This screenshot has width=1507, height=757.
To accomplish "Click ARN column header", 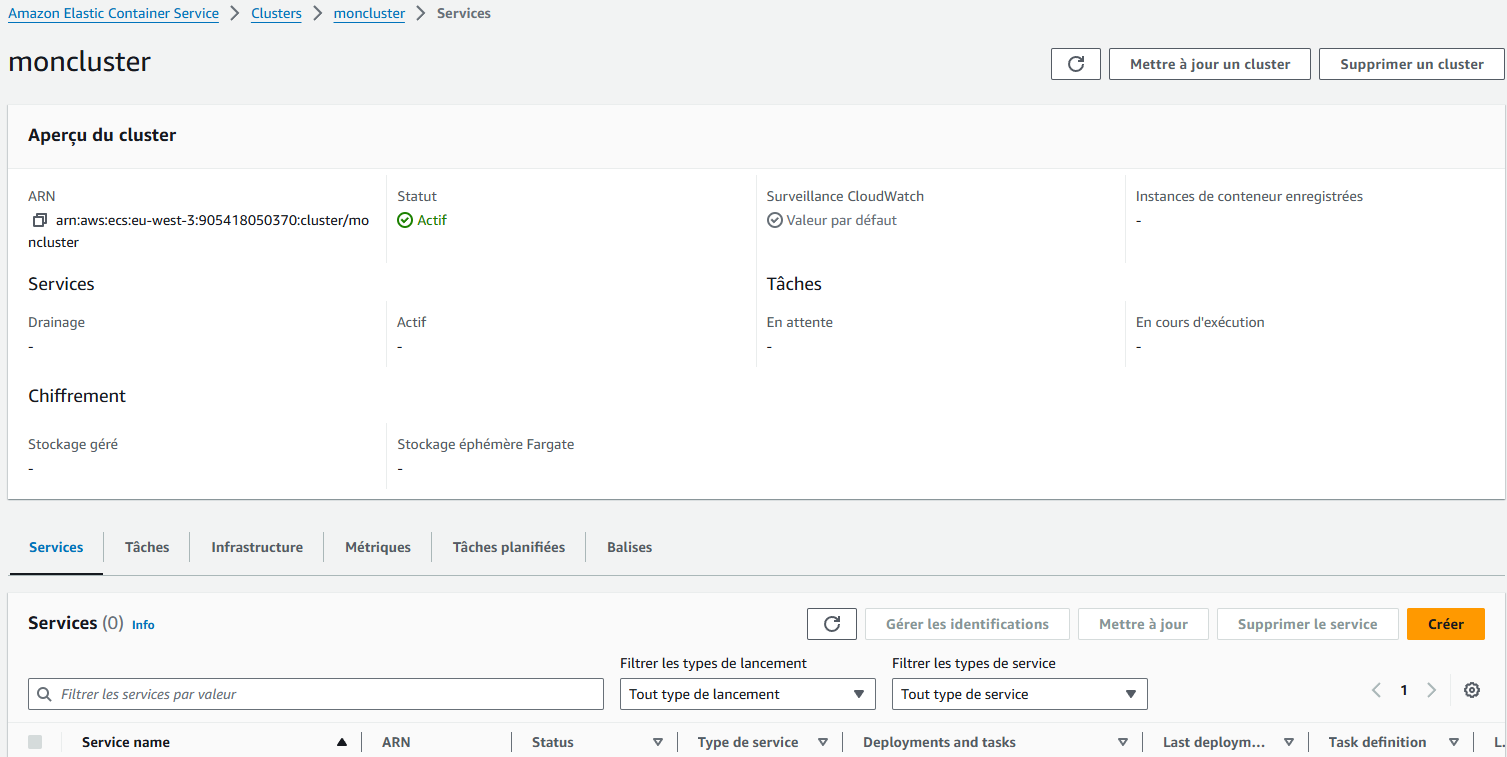I will pos(396,742).
